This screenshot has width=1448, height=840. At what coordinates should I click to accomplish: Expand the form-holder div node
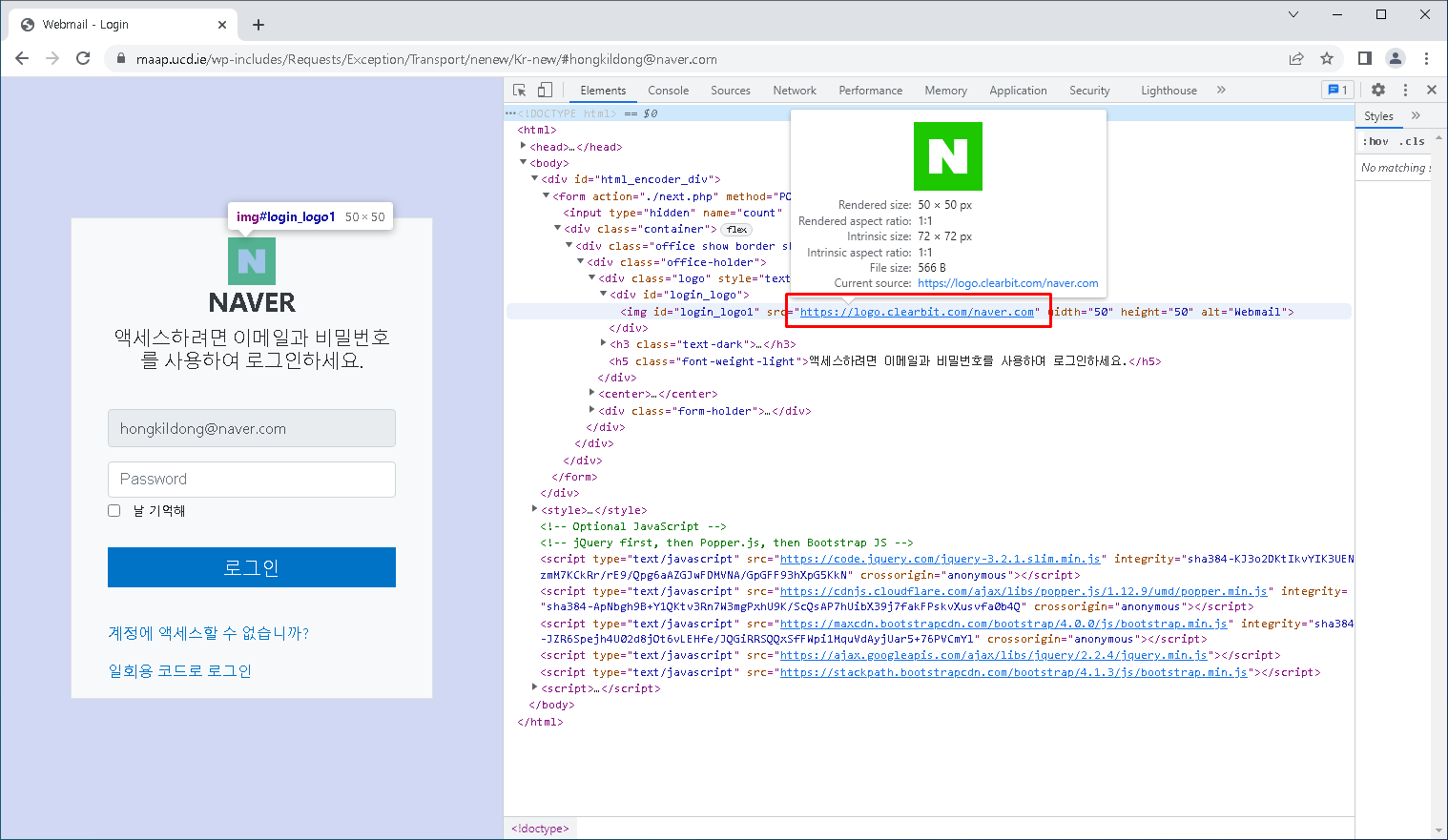tap(591, 410)
